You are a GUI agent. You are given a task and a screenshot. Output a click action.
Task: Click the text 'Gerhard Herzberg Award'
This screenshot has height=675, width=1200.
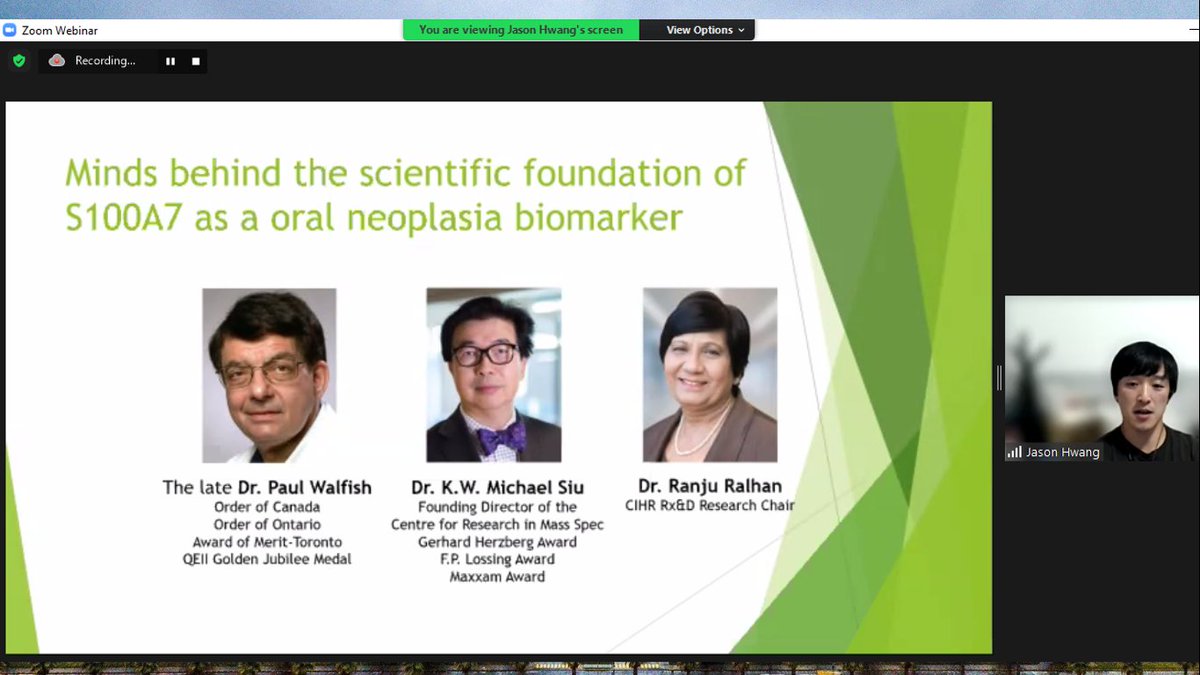click(x=497, y=542)
